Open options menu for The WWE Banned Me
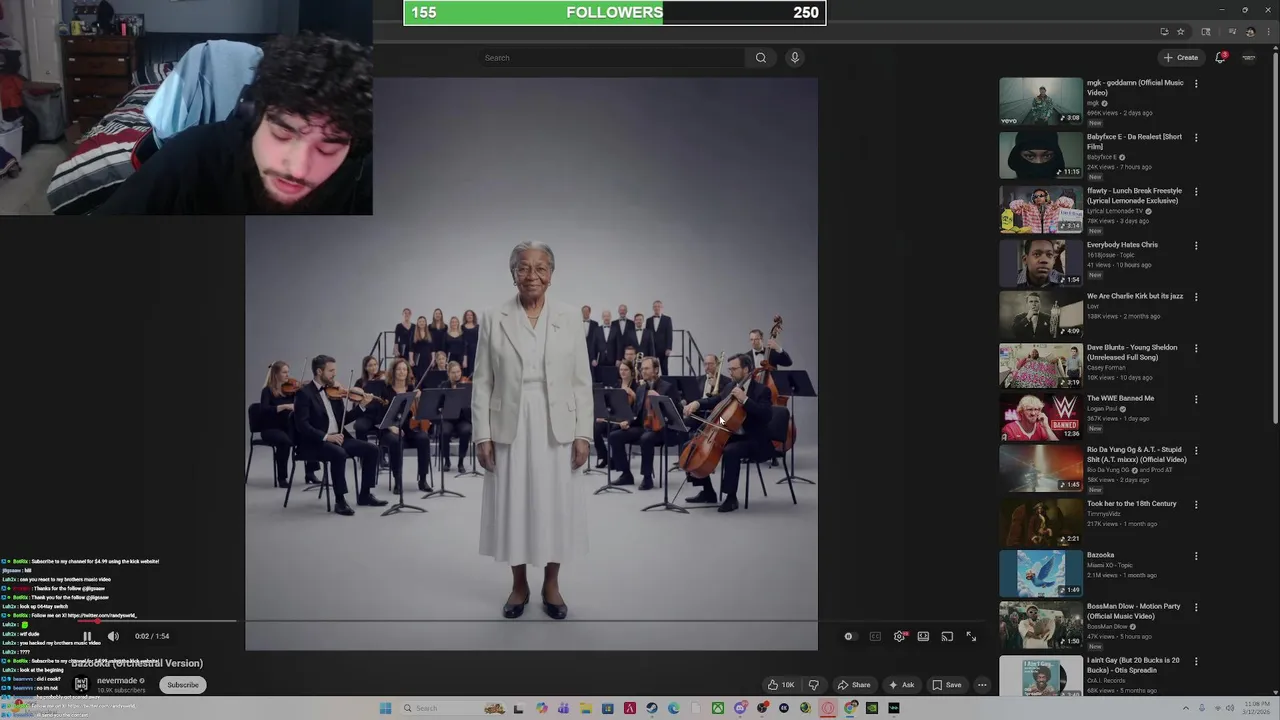This screenshot has height=720, width=1280. tap(1196, 400)
